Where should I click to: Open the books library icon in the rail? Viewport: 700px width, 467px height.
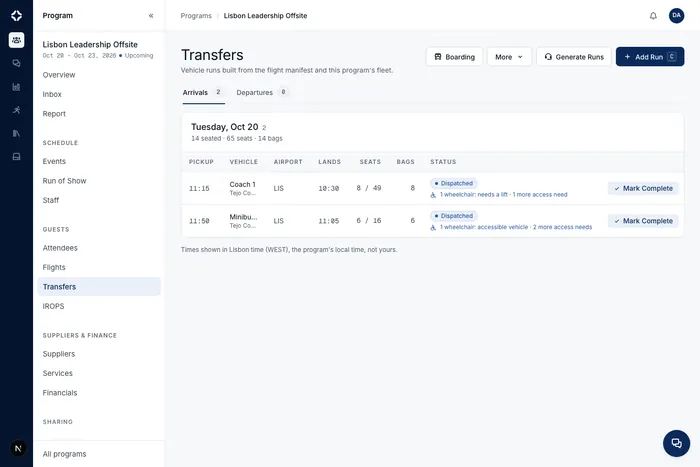click(x=16, y=133)
